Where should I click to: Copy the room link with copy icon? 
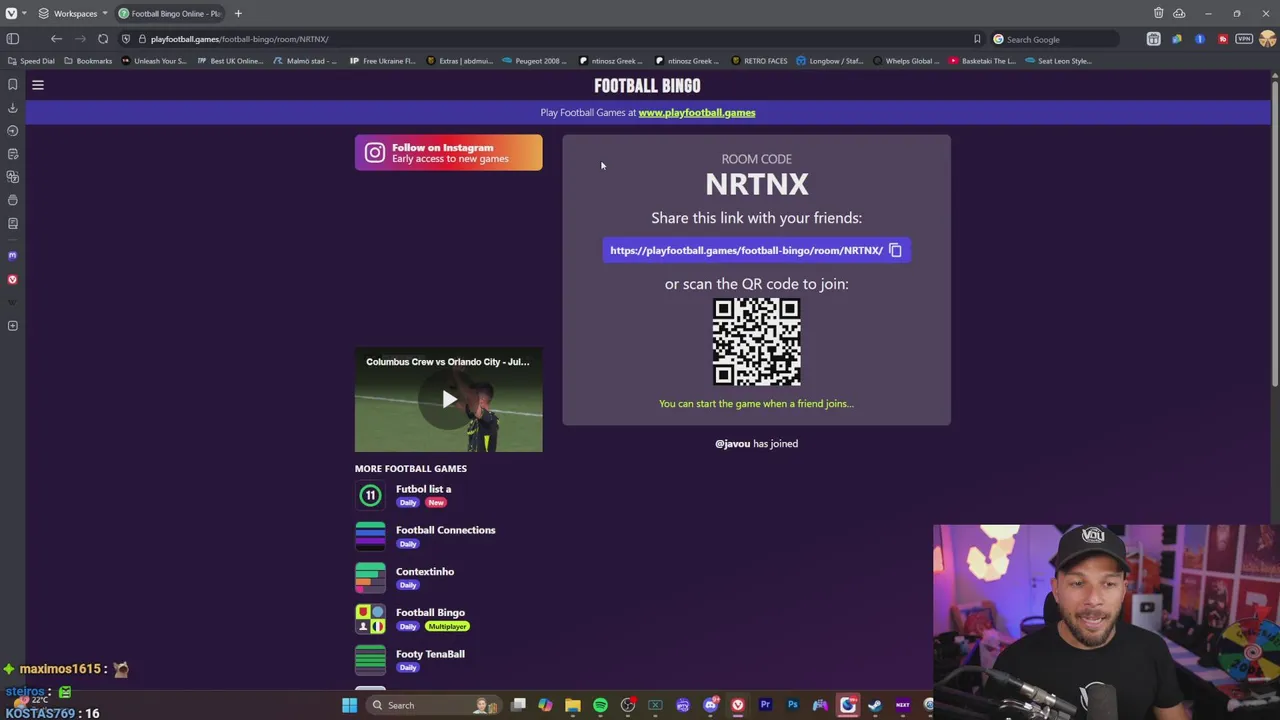tap(895, 250)
